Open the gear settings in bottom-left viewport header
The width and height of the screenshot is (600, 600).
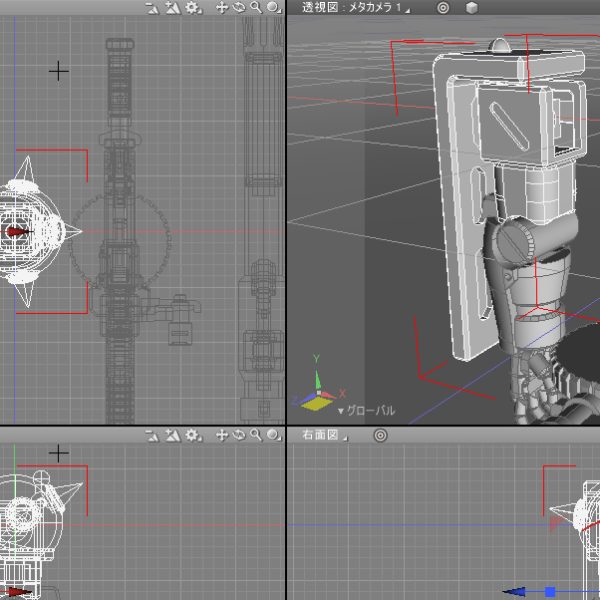pos(193,435)
